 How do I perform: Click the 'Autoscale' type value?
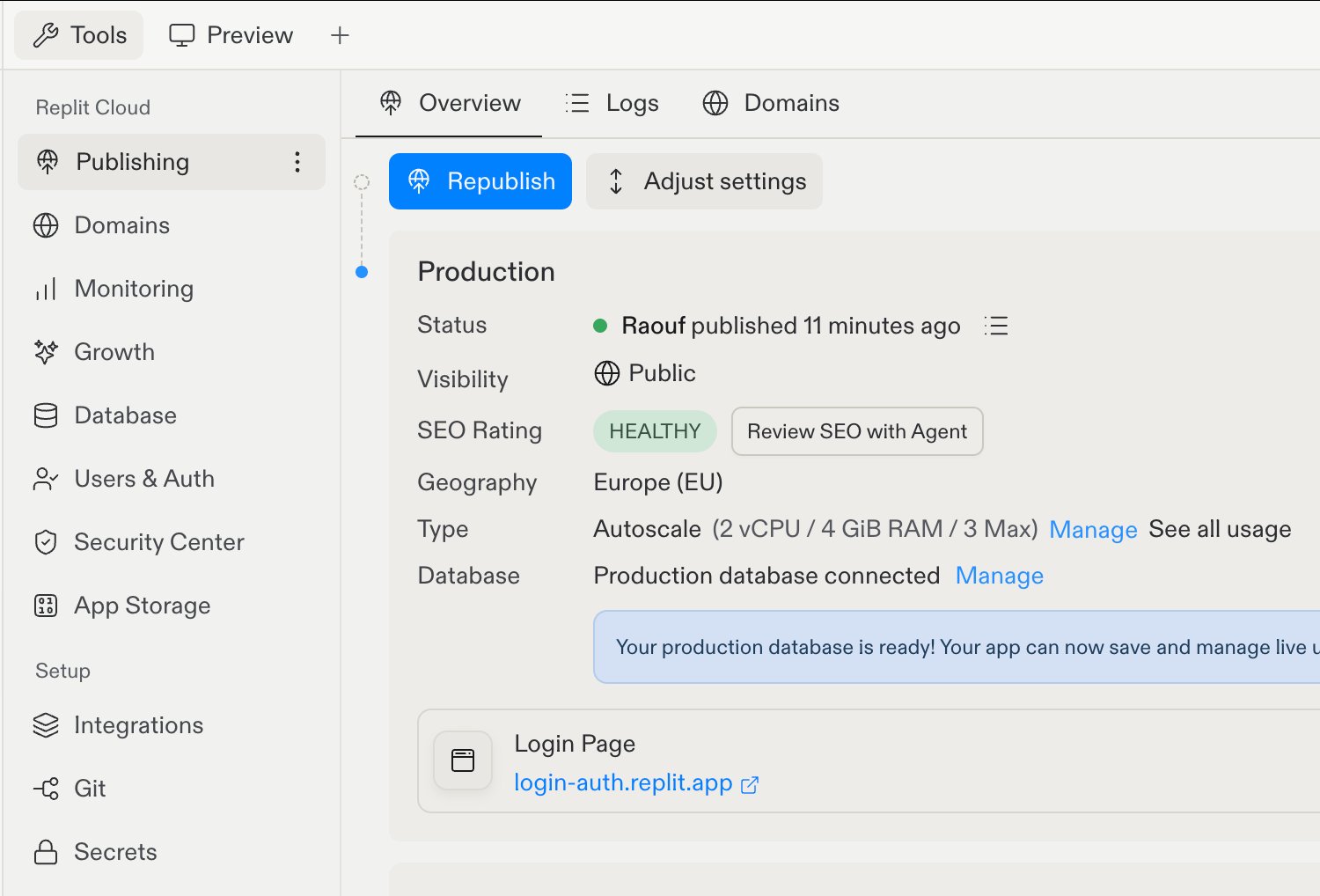coord(648,529)
